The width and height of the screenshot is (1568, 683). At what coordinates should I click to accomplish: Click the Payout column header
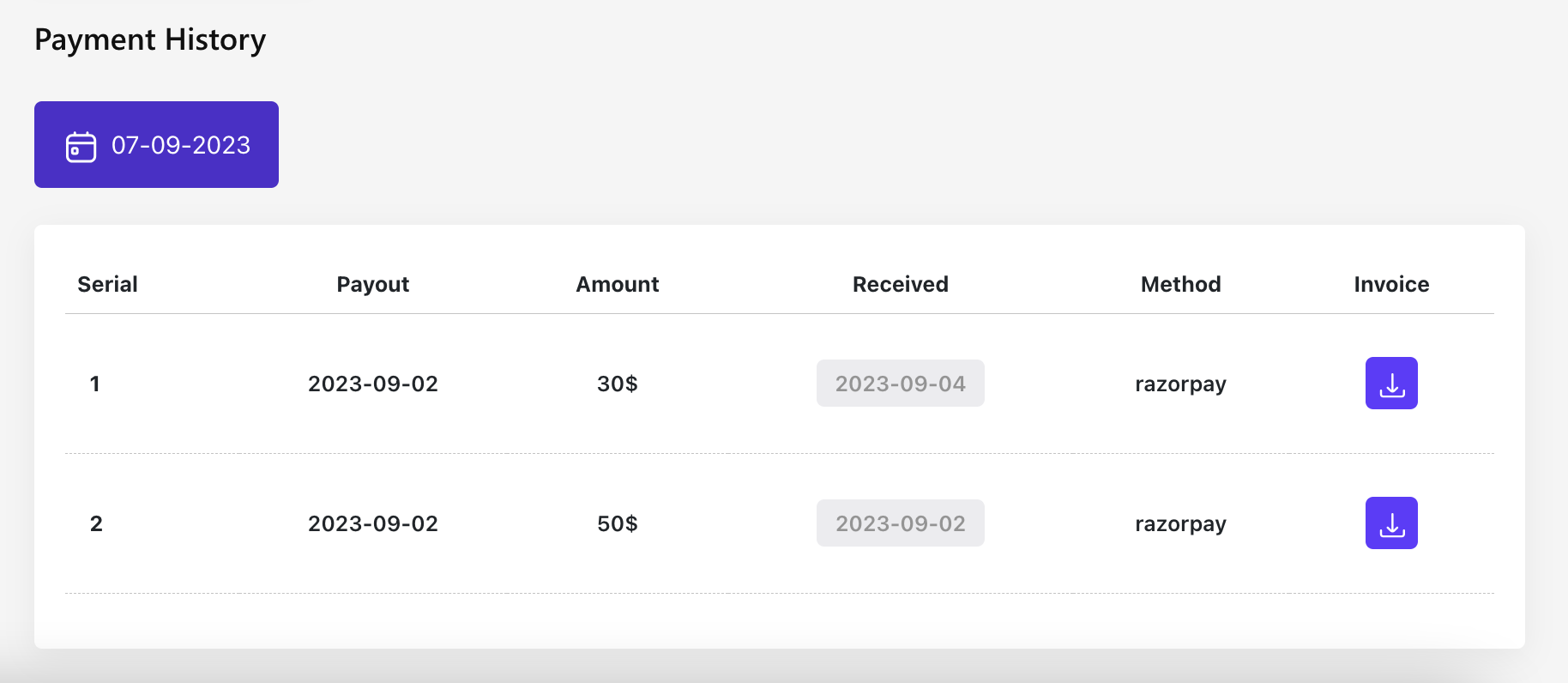tap(372, 284)
